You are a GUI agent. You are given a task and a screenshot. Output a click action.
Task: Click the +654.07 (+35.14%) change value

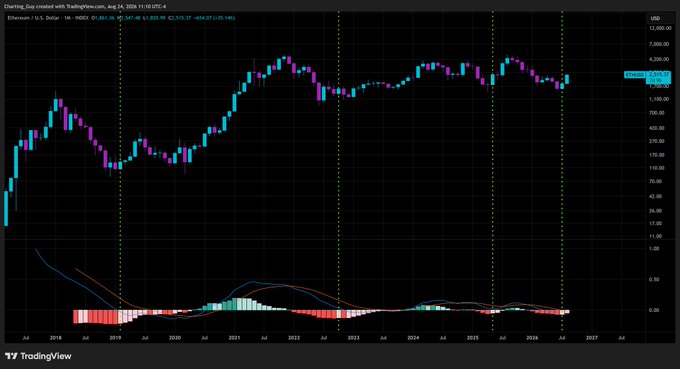point(215,18)
